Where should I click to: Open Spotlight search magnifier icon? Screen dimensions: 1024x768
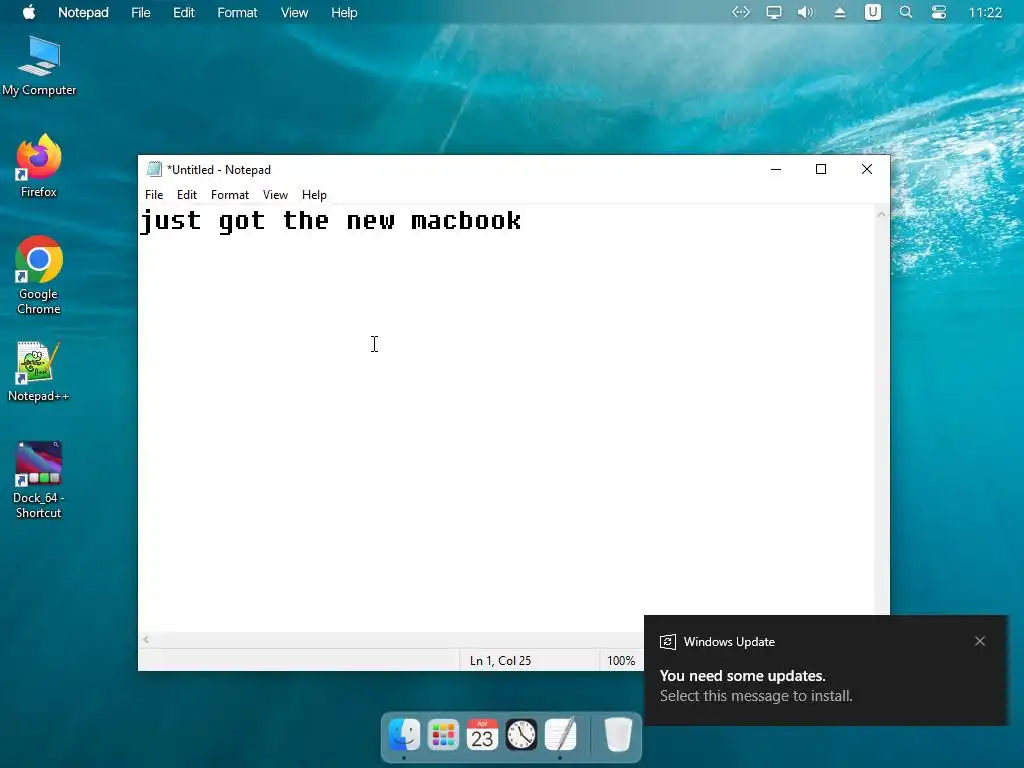coord(906,12)
